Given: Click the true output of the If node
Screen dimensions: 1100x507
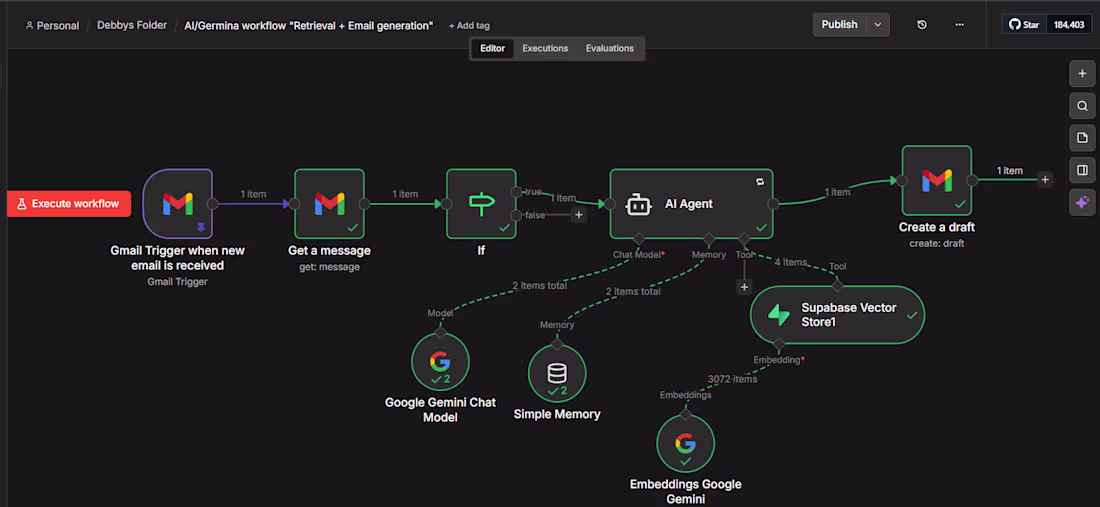Looking at the screenshot, I should click(516, 192).
